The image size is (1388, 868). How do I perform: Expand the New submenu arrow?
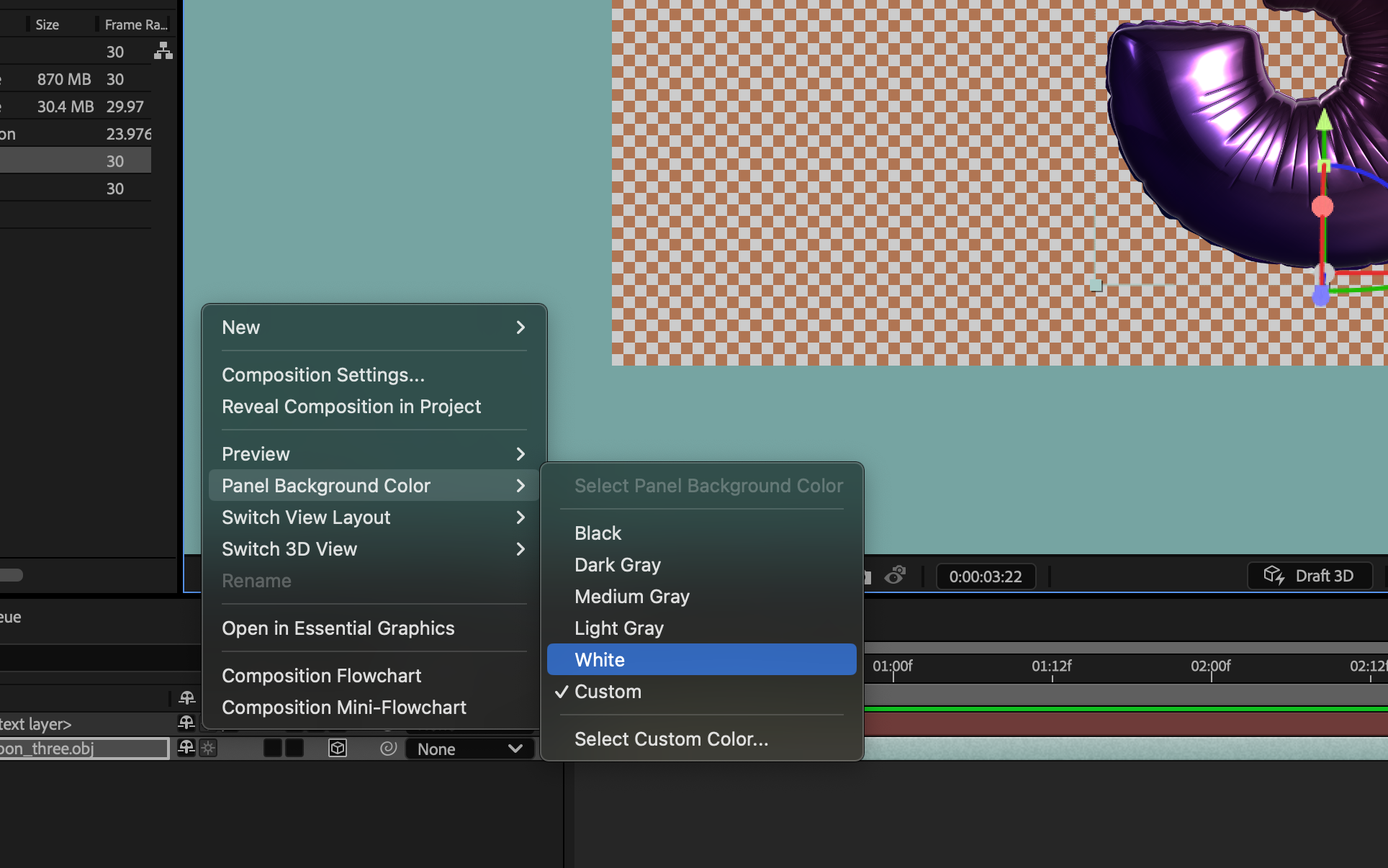click(521, 327)
